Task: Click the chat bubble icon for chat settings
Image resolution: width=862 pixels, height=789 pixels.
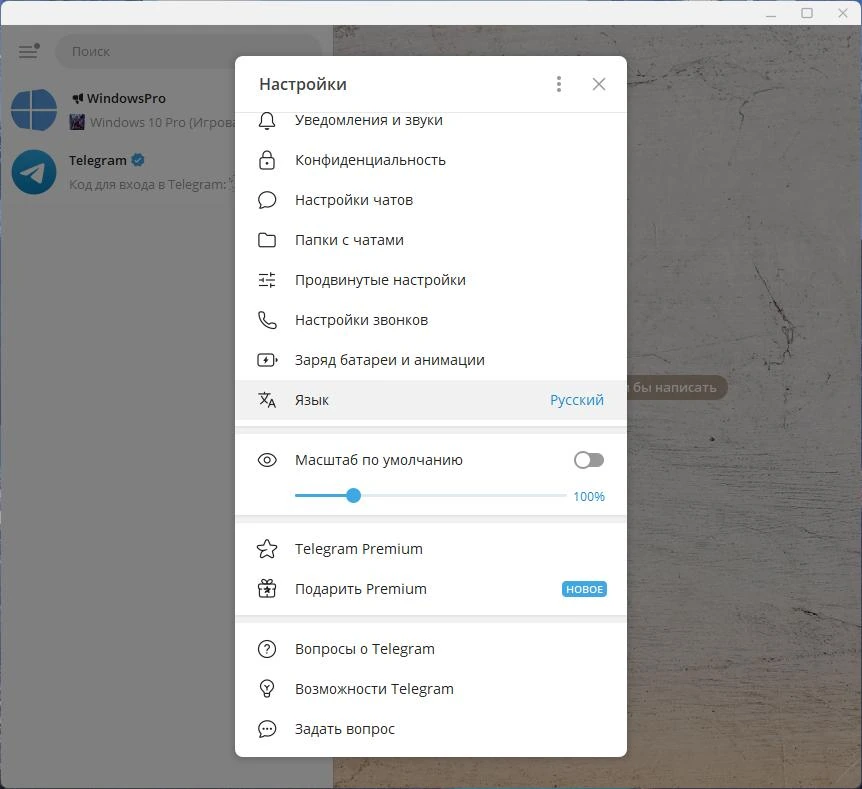Action: coord(267,200)
